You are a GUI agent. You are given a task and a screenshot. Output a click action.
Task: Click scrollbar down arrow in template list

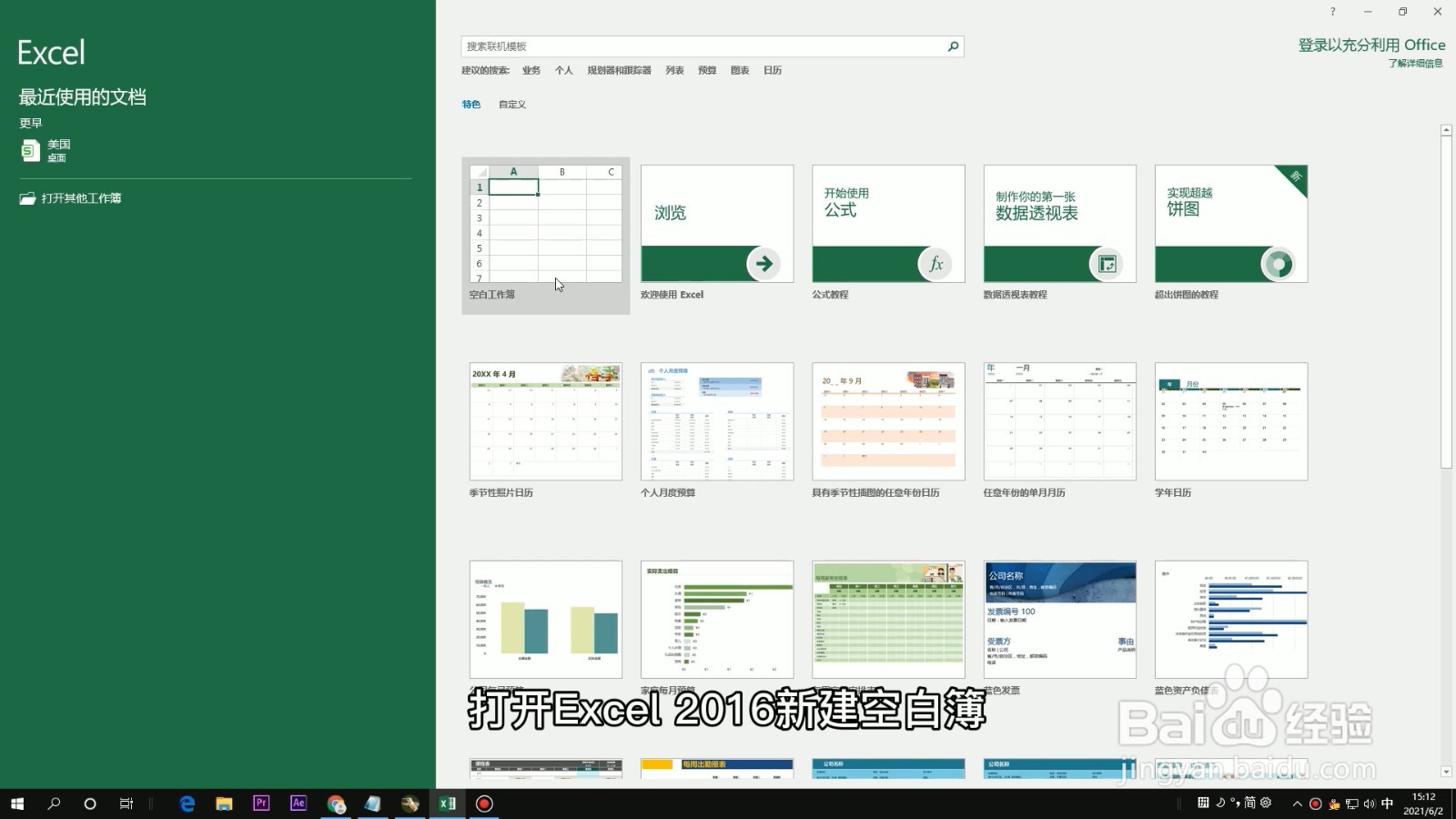tap(1446, 772)
